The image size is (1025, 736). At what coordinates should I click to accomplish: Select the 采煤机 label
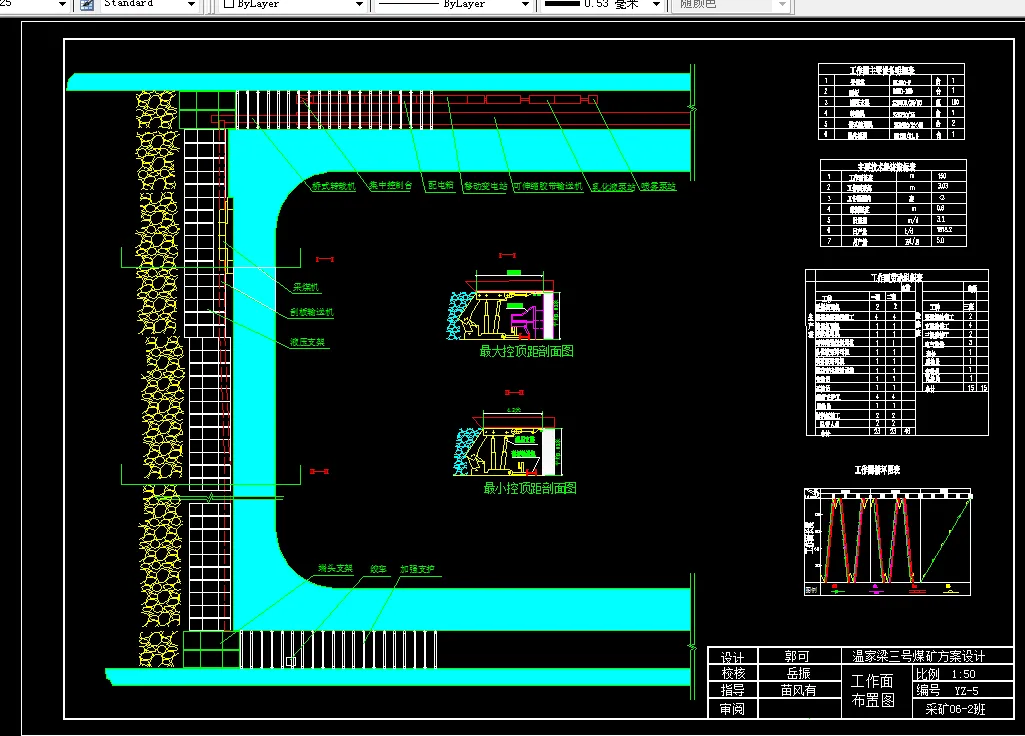coord(306,287)
